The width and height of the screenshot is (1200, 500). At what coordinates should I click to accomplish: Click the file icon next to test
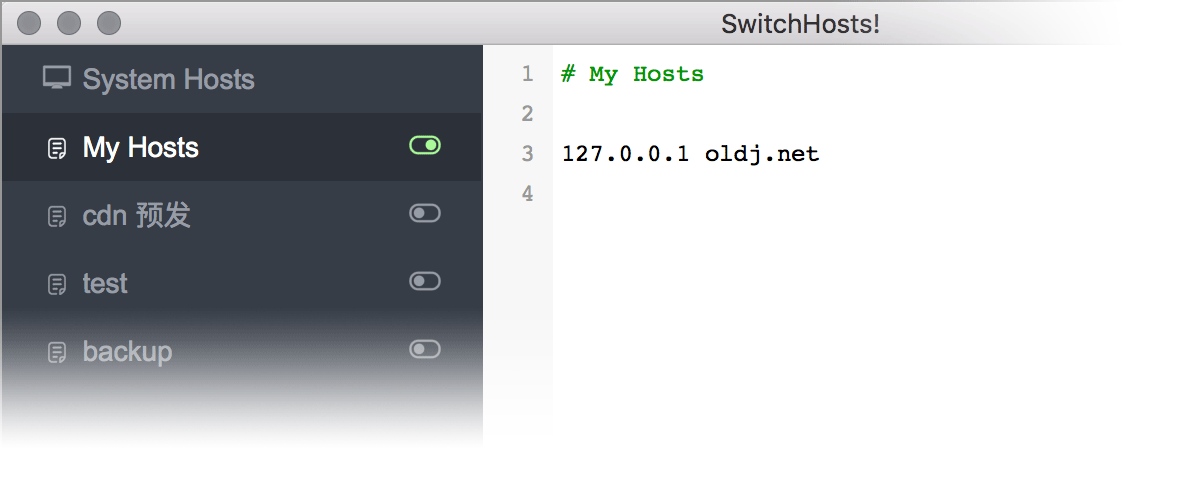coord(58,285)
